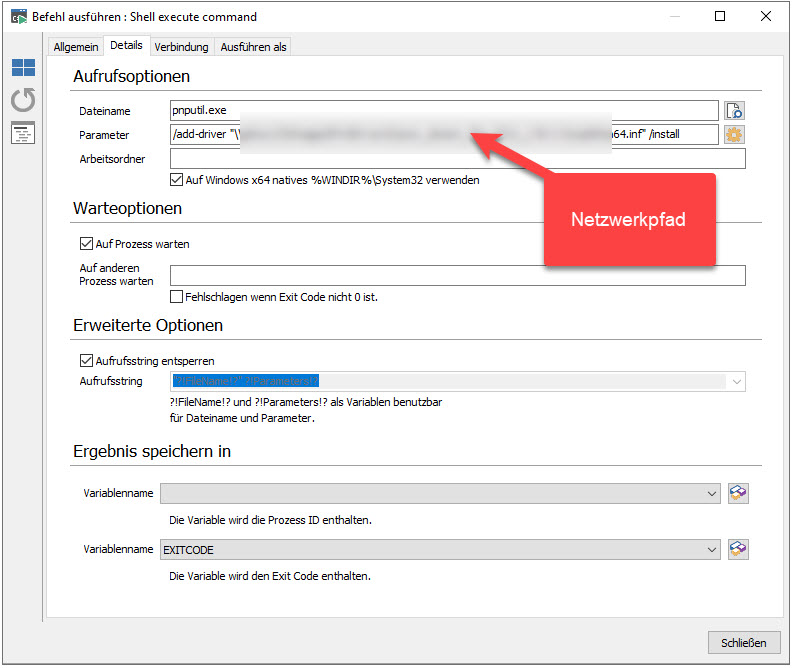Enable 'Fehlschlagen wenn Exit Code nicht 0 ist'
This screenshot has width=792, height=668.
(x=177, y=297)
